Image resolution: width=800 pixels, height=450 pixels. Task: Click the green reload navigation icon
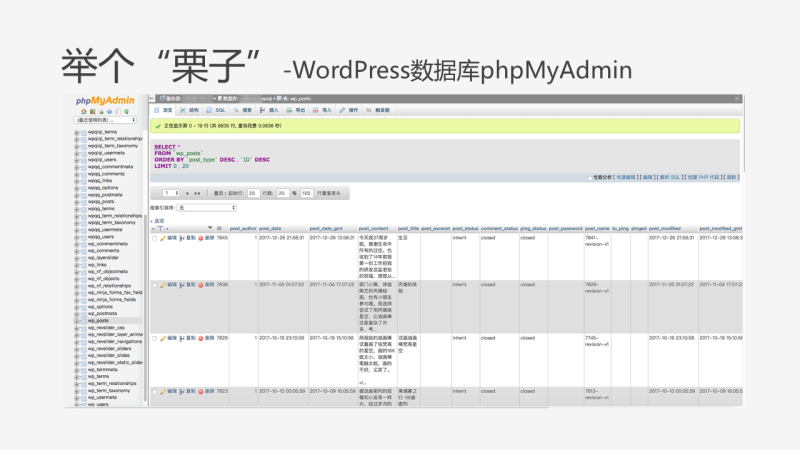[126, 111]
